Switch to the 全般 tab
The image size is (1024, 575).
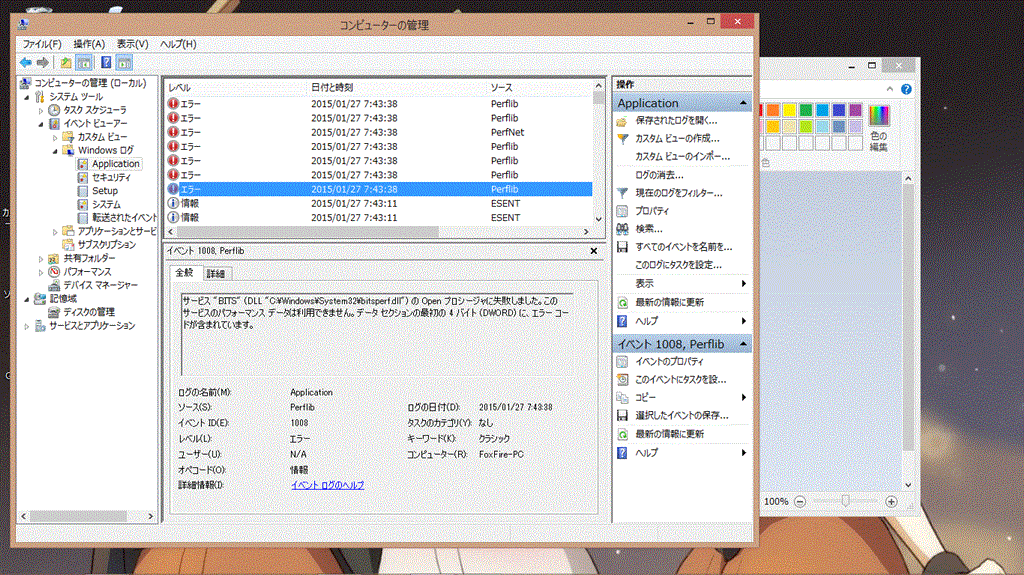(x=185, y=272)
